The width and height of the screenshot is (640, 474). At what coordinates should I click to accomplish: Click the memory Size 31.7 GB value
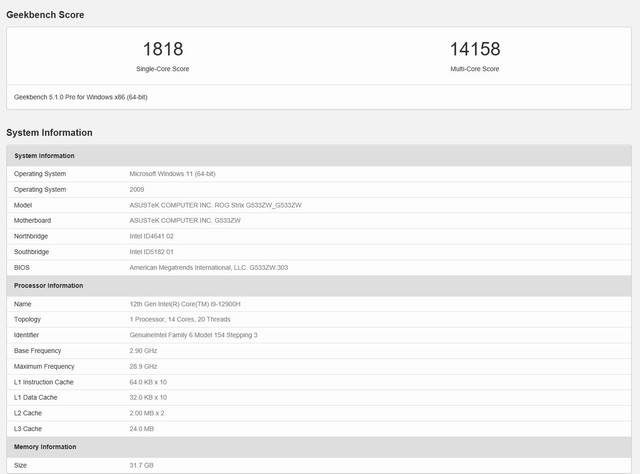click(x=141, y=465)
